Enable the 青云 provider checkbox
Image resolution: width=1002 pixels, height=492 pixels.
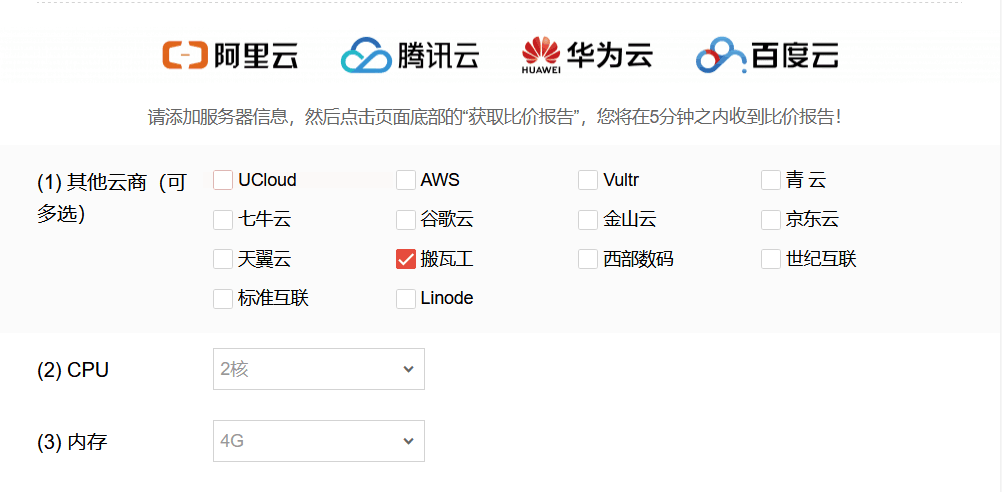click(771, 180)
